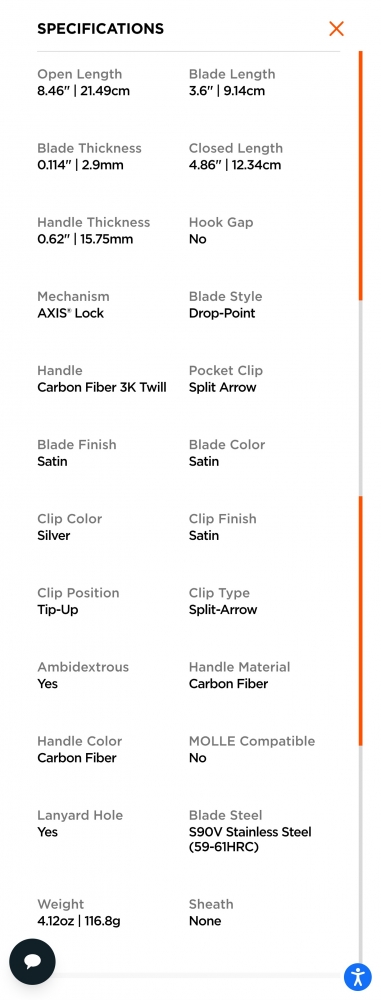The image size is (381, 1000).
Task: Select the Ambidextrous Yes value
Action: [x=47, y=684]
